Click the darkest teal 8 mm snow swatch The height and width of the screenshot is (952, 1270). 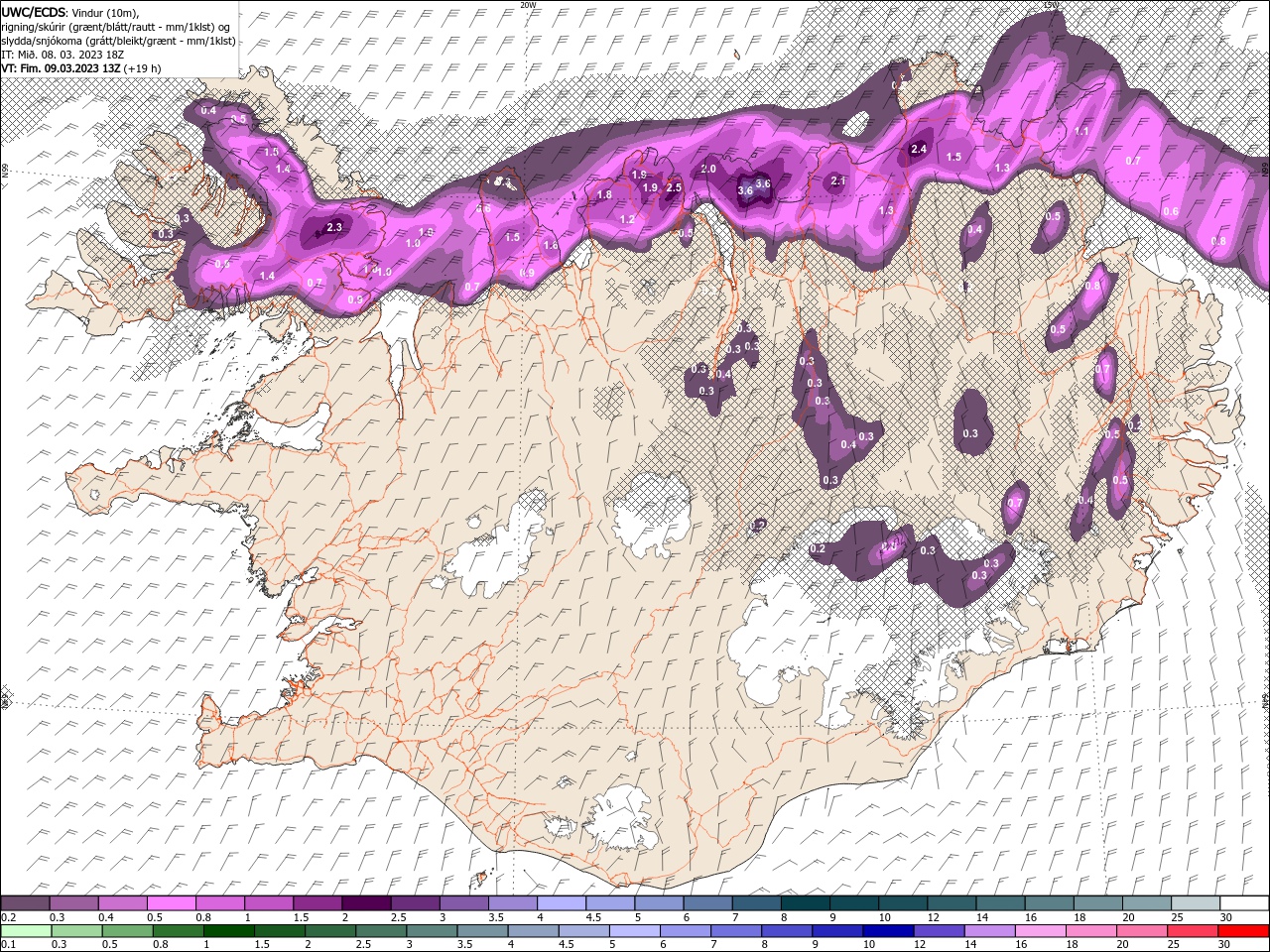(x=806, y=903)
